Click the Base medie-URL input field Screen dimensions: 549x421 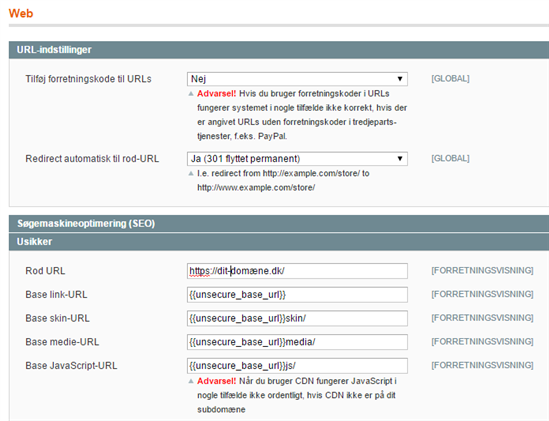(297, 342)
